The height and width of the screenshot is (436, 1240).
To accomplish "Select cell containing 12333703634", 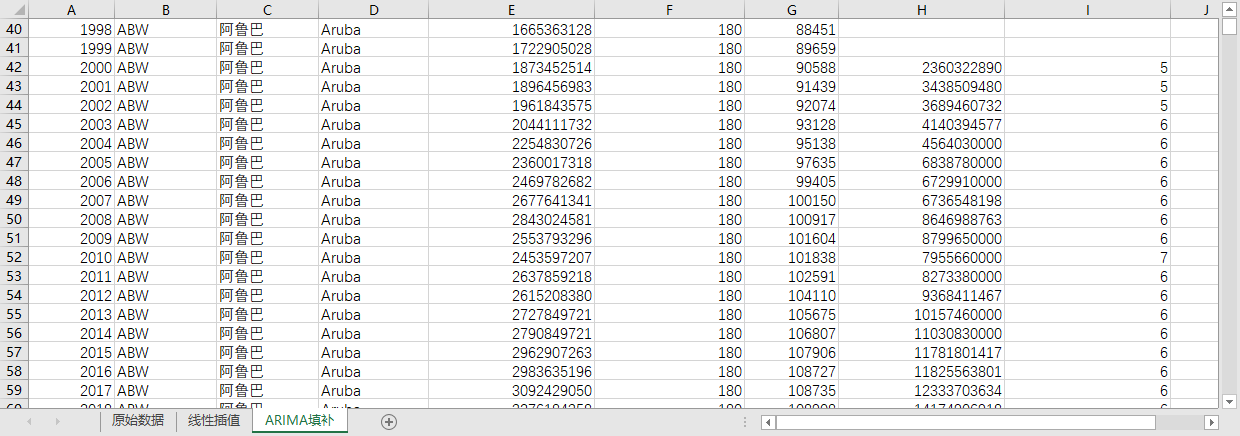I will coord(921,391).
